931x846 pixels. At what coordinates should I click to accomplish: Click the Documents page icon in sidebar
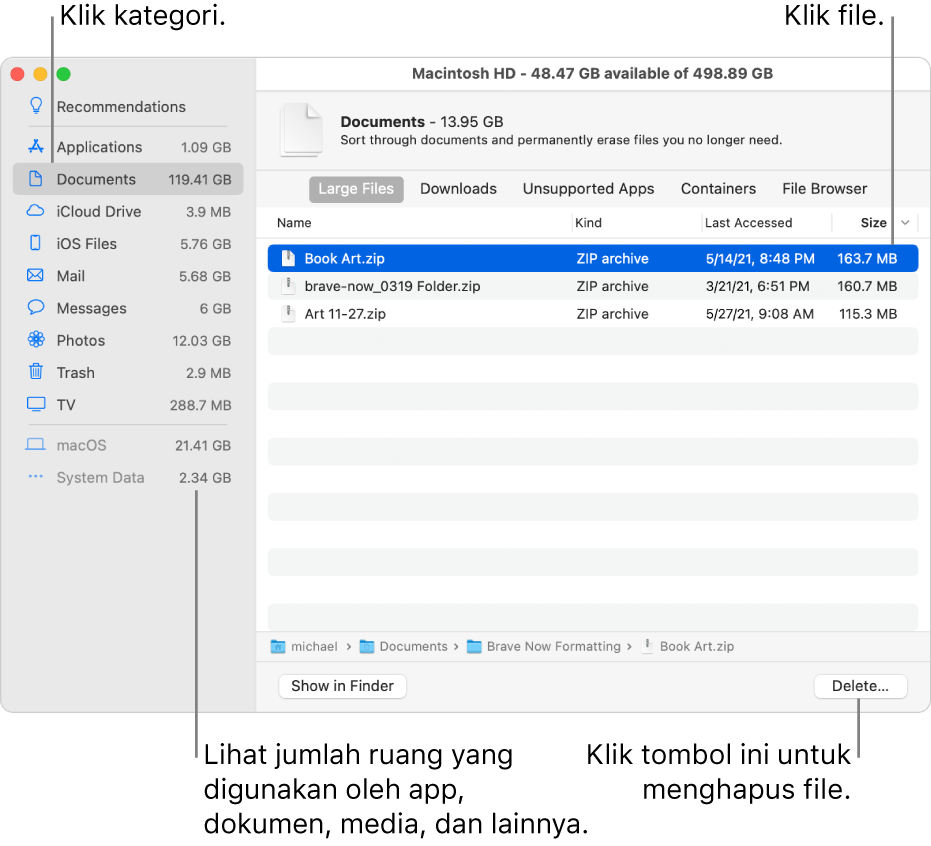pos(36,179)
